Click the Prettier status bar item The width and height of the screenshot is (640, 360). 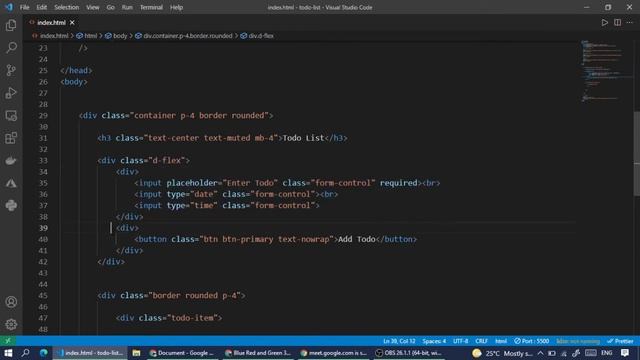tap(620, 341)
